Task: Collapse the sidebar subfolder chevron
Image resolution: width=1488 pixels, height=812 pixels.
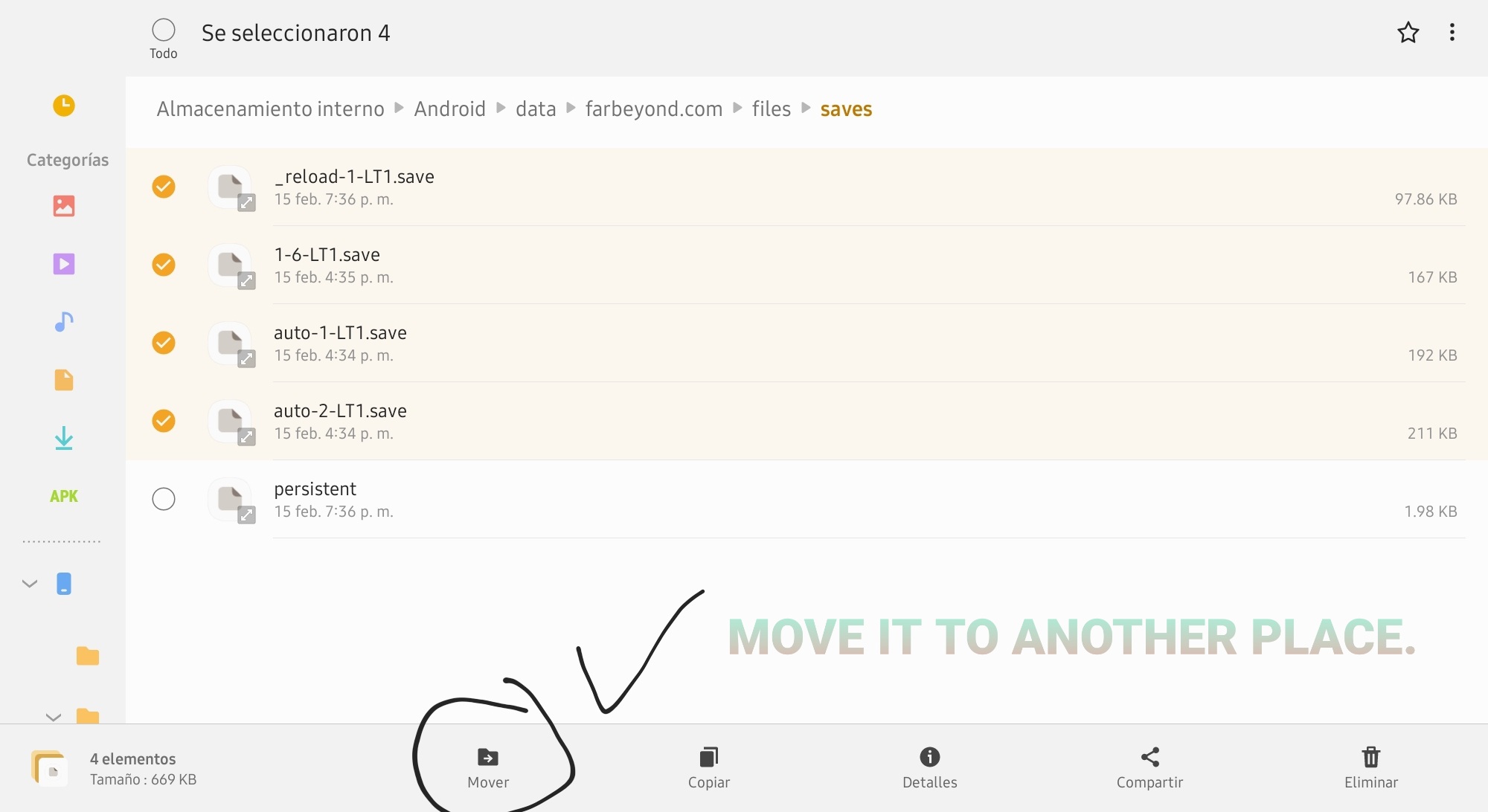Action: pyautogui.click(x=54, y=718)
